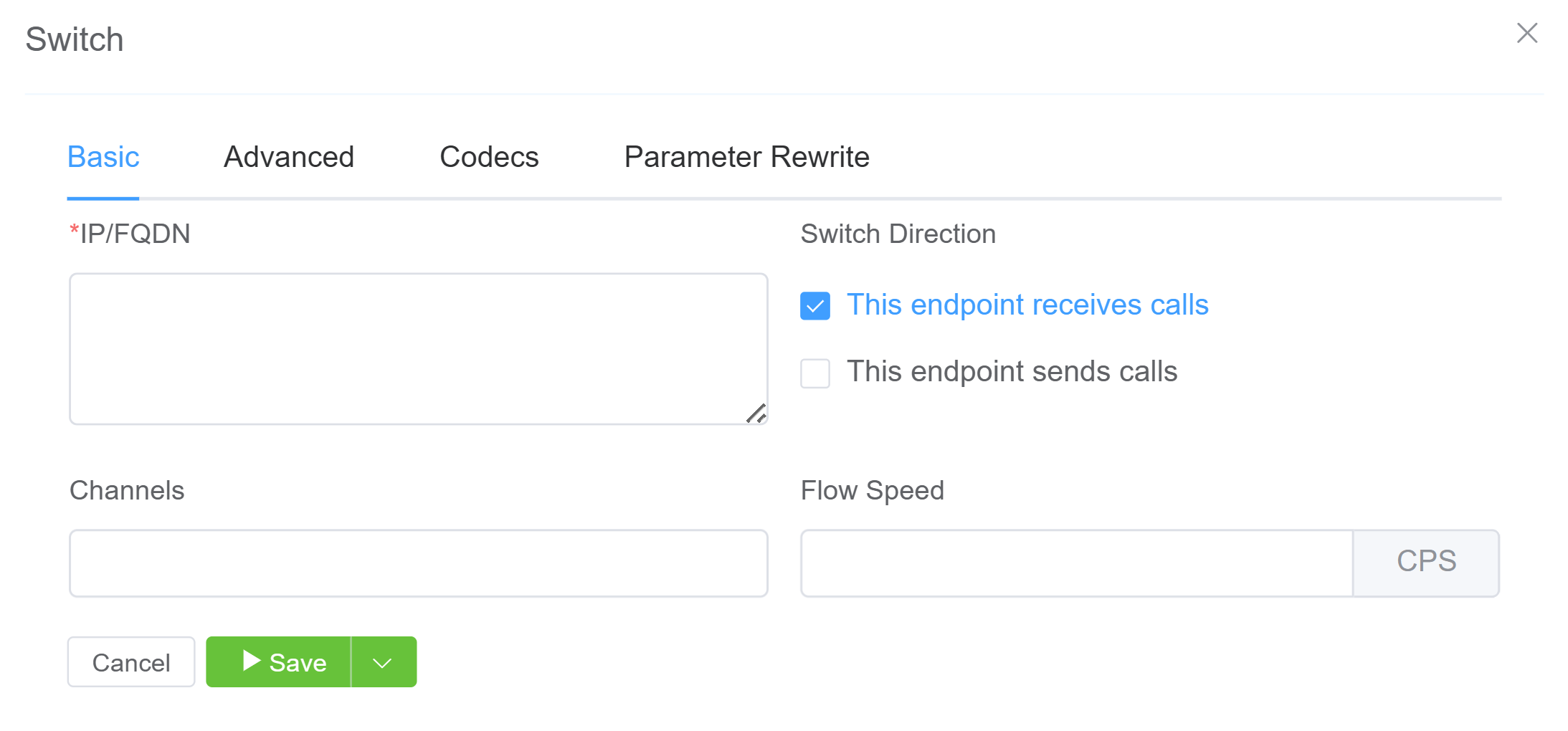Switch to the Basic tab

point(103,157)
